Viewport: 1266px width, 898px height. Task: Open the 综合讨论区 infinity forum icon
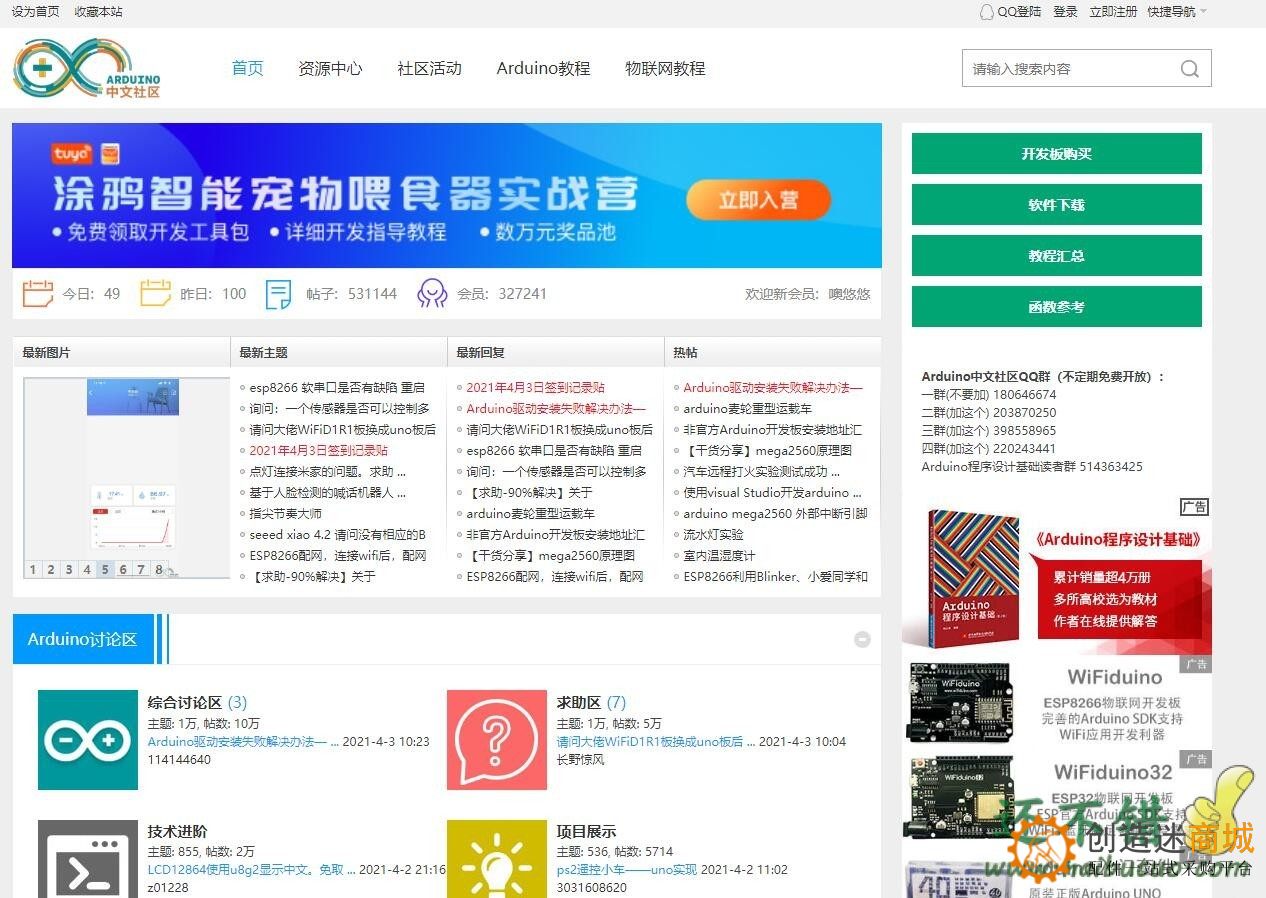[x=88, y=740]
